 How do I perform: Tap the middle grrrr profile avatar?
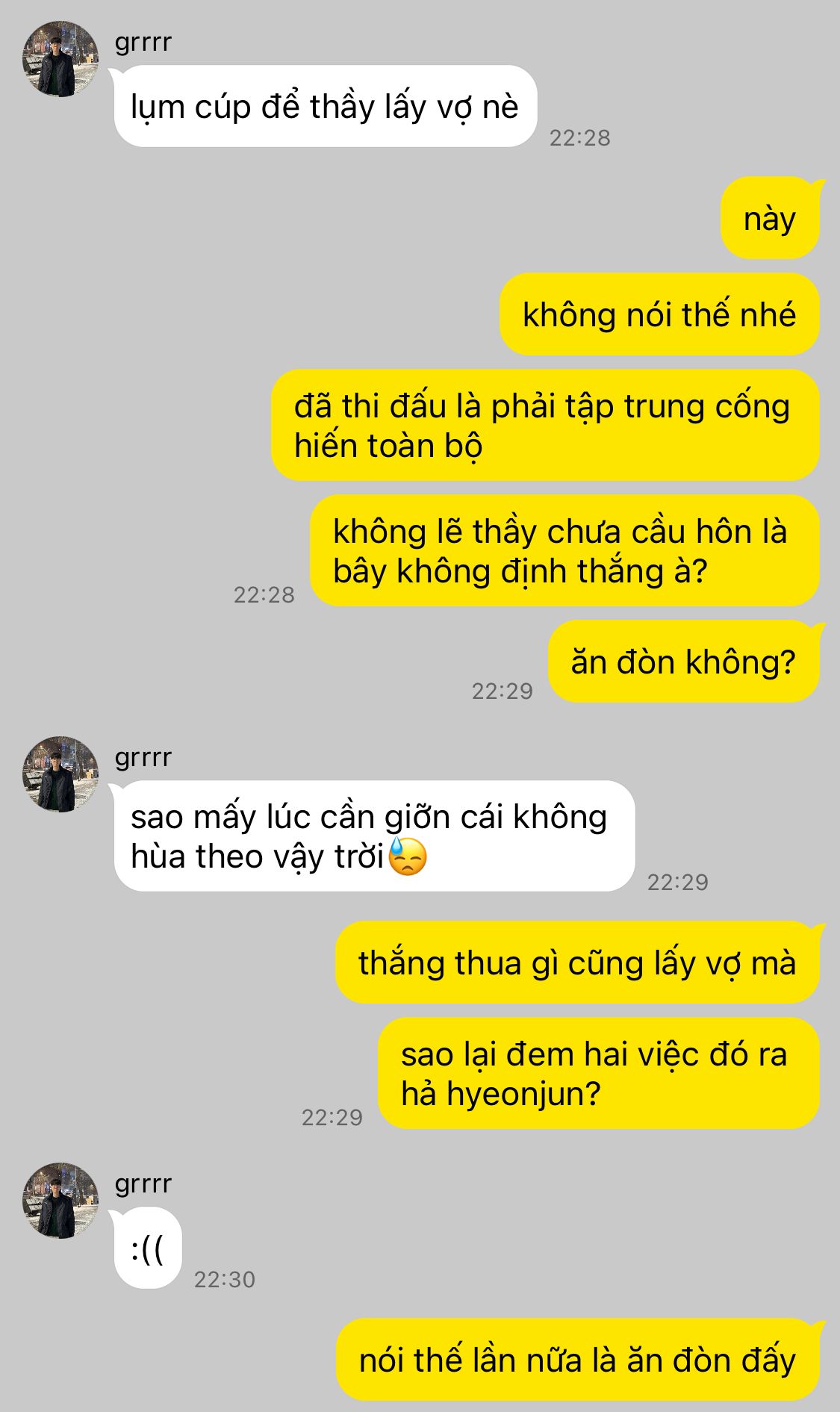click(60, 774)
